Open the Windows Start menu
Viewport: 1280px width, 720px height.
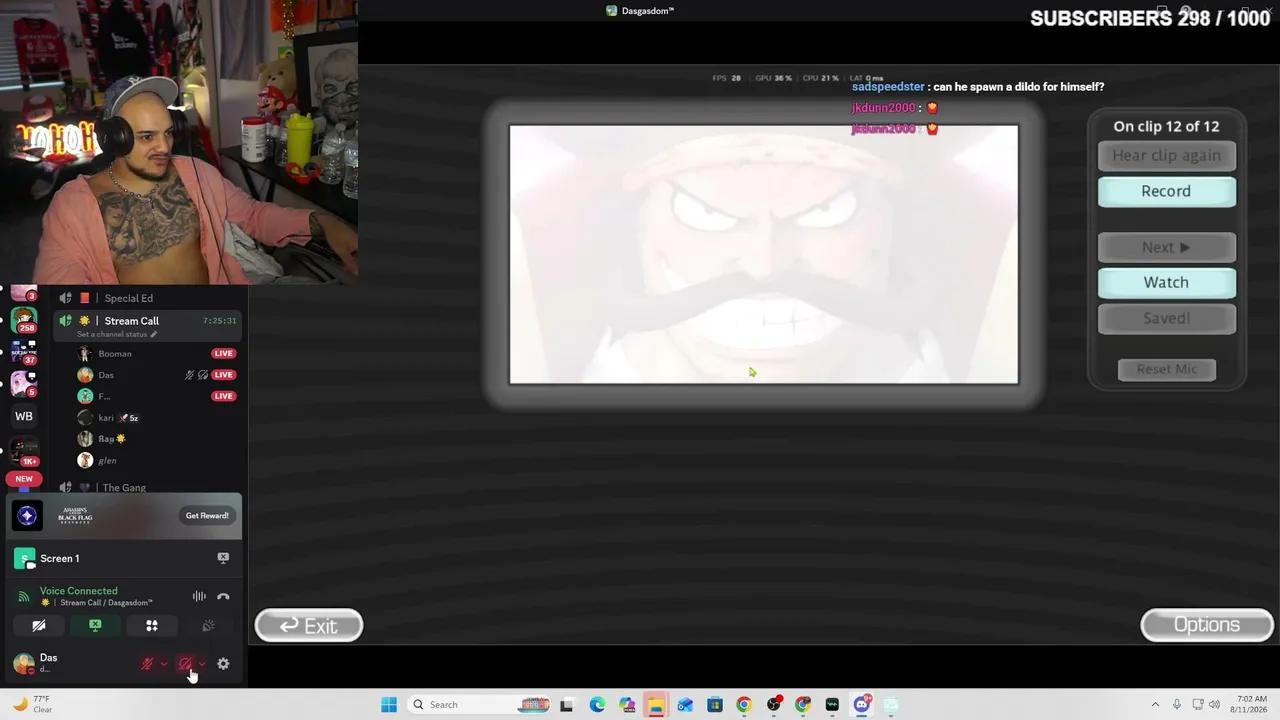point(389,705)
